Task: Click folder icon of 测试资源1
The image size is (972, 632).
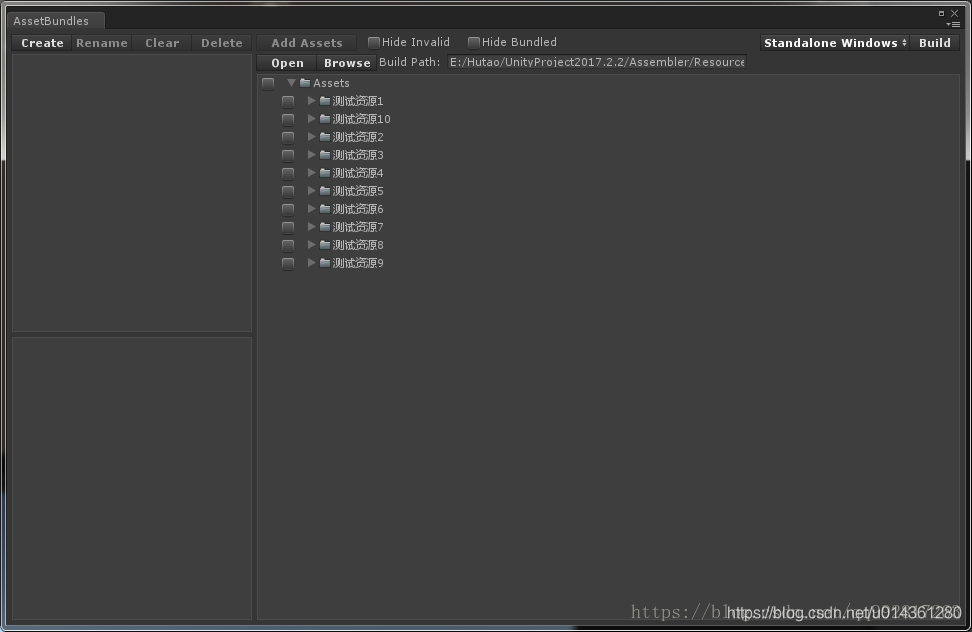Action: coord(325,100)
